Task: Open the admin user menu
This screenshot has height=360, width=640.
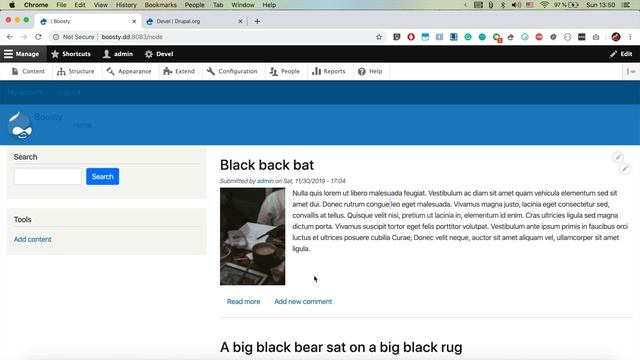Action: (x=118, y=54)
